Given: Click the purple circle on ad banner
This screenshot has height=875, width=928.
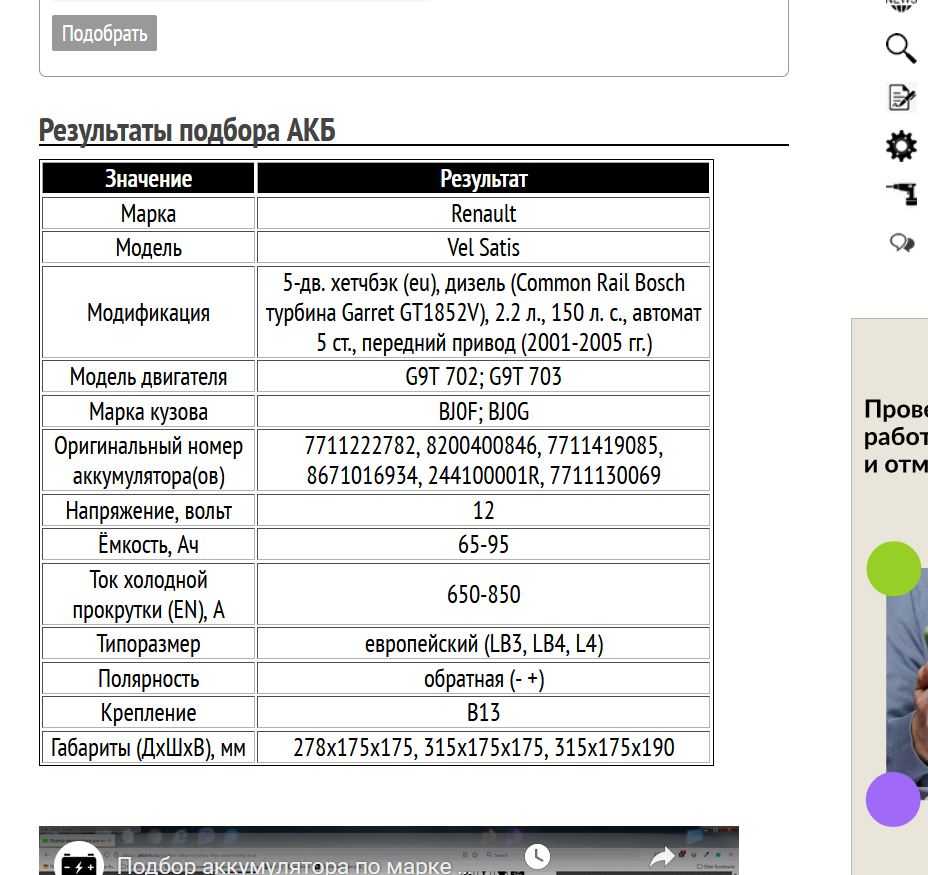Looking at the screenshot, I should pos(893,799).
